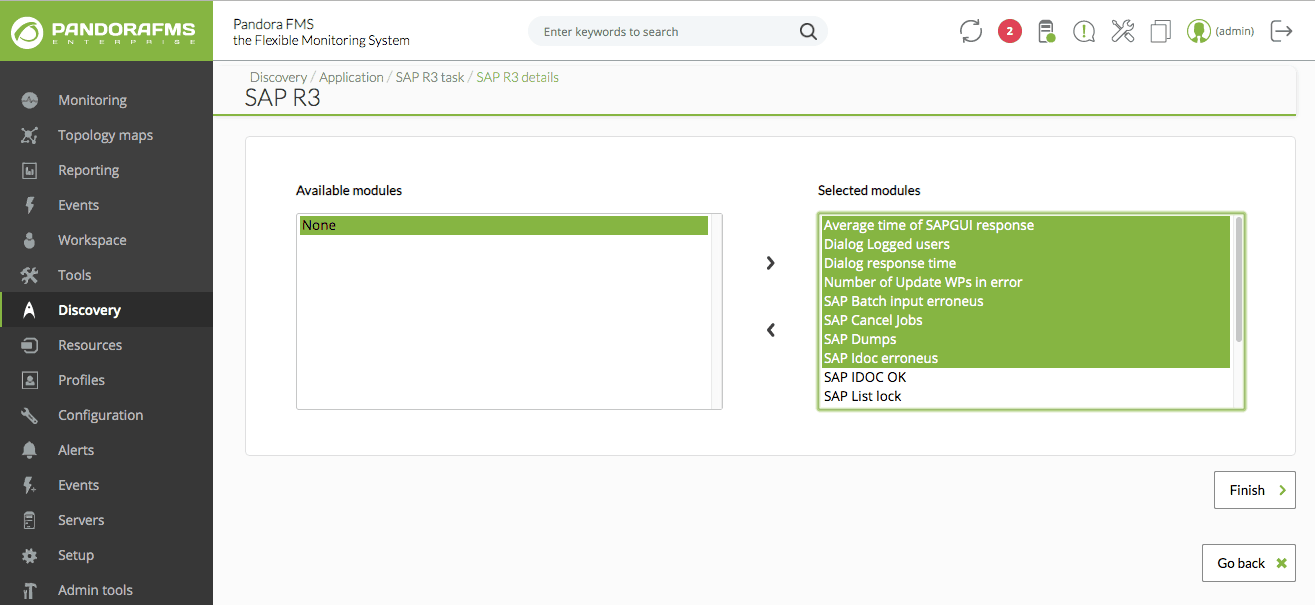
Task: Select SAP Idoc erroneus module
Action: (1026, 358)
